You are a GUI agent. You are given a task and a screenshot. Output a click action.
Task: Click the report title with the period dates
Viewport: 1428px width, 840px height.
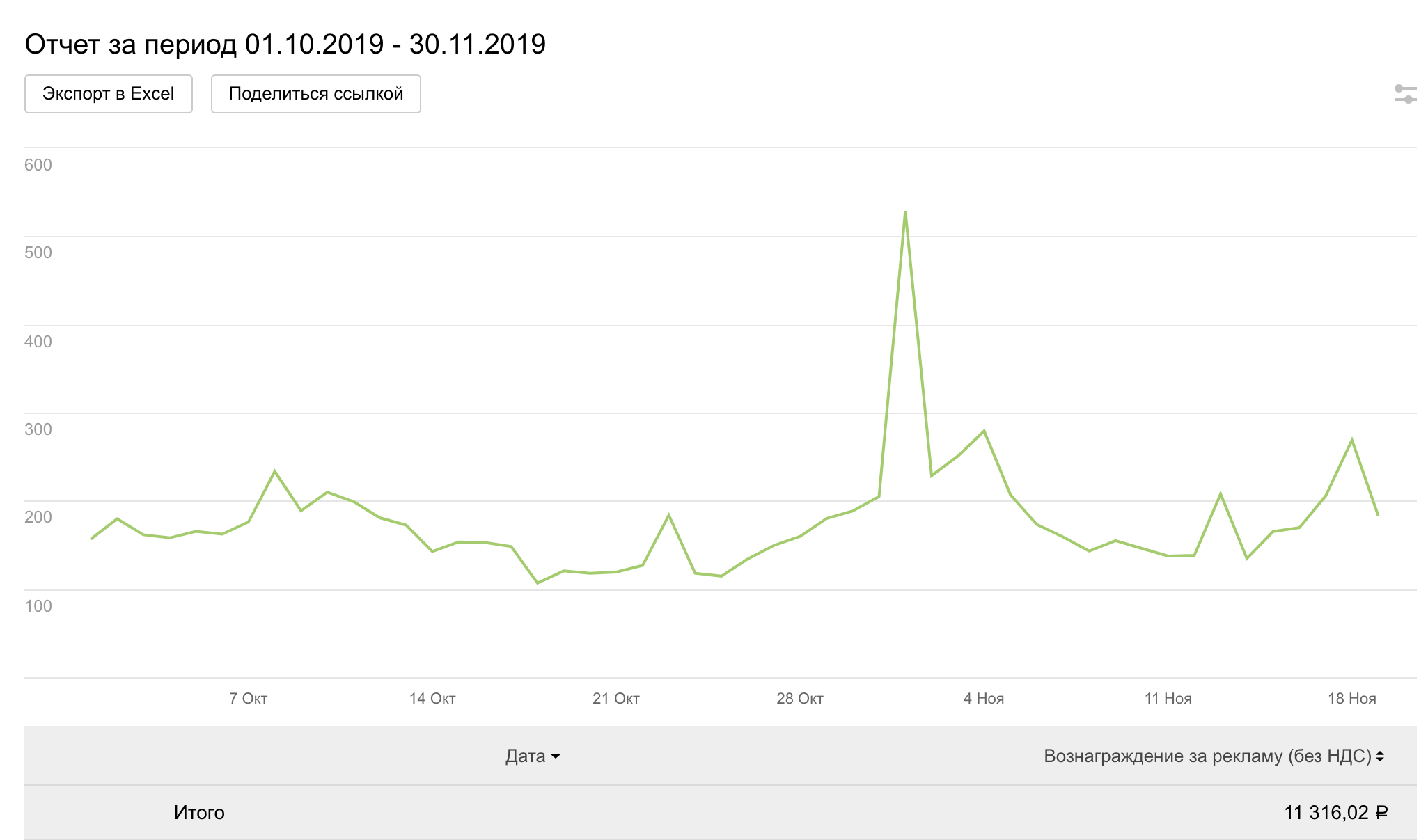[285, 45]
